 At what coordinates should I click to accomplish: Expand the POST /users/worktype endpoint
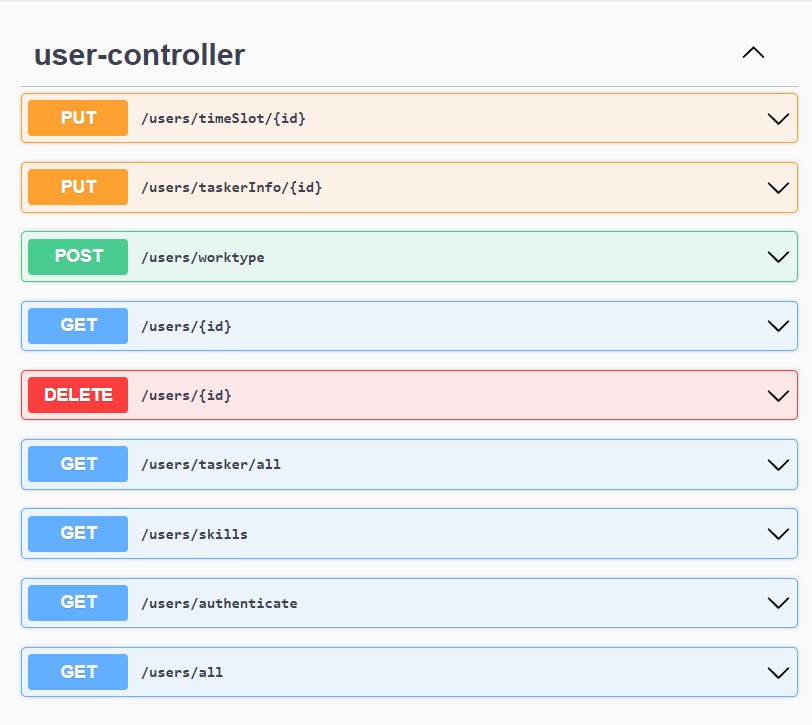(x=778, y=256)
